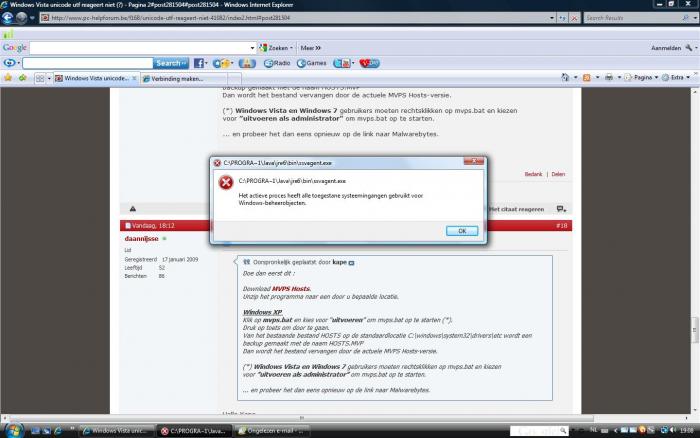Open the Google toolbar wrench settings
Viewport: 700px width, 438px height.
(689, 48)
